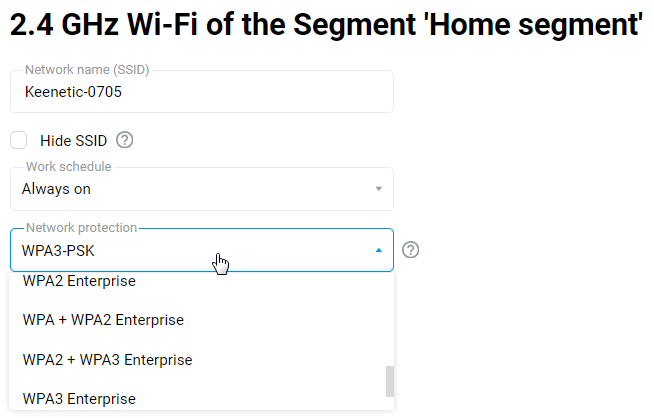
Task: Toggle the Hide SSID checkbox
Action: [x=19, y=140]
